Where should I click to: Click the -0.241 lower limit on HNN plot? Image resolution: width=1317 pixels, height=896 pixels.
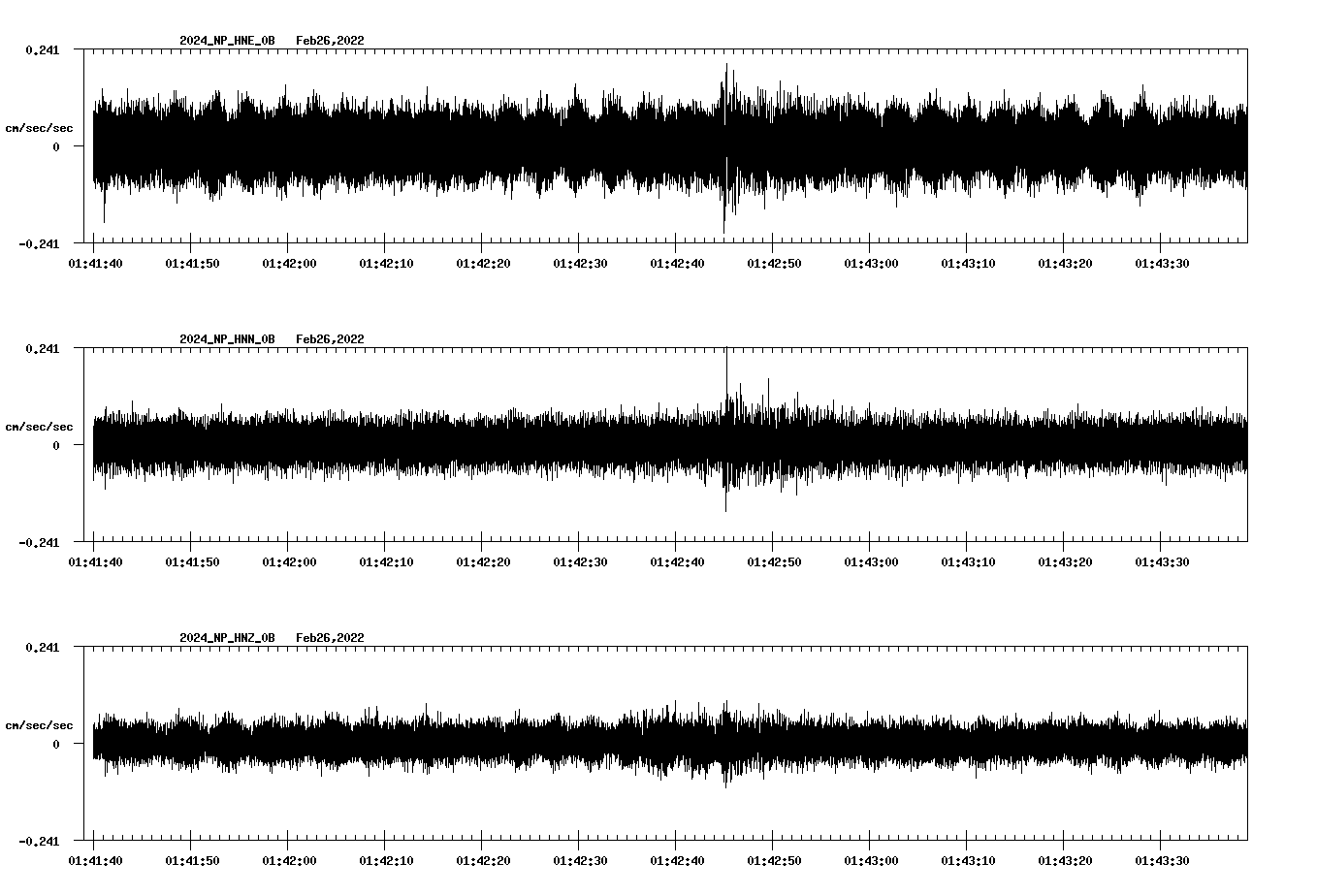pyautogui.click(x=39, y=543)
